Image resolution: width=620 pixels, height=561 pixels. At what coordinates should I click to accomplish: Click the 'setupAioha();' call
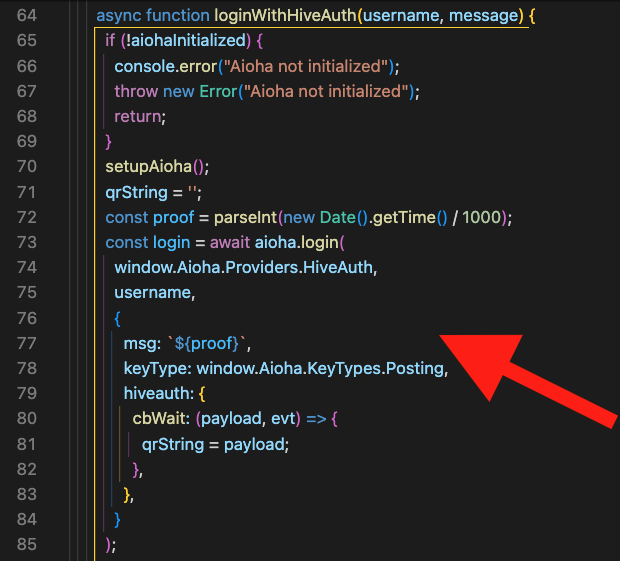pos(157,167)
